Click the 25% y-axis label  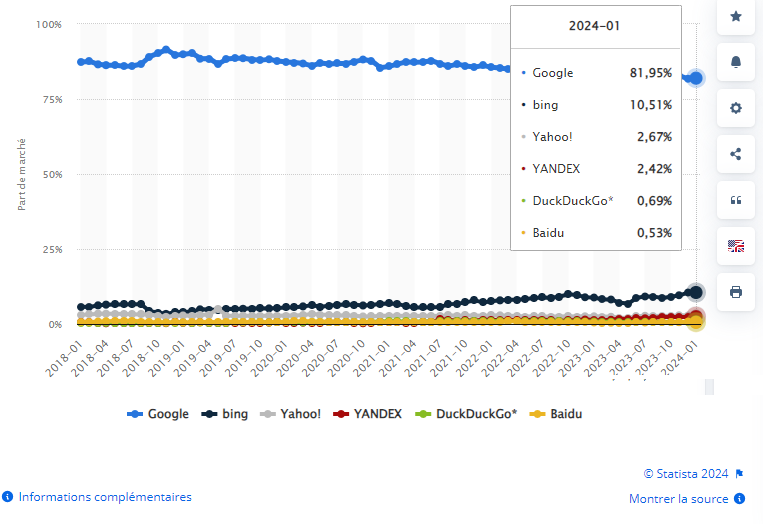53,250
